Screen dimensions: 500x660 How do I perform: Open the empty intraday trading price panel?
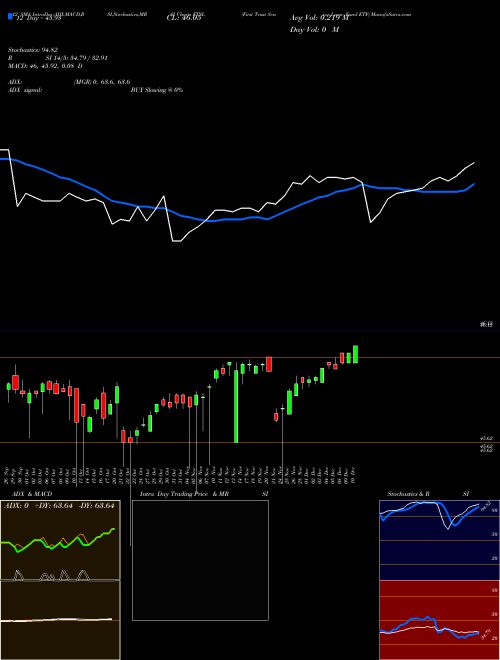[x=200, y=560]
